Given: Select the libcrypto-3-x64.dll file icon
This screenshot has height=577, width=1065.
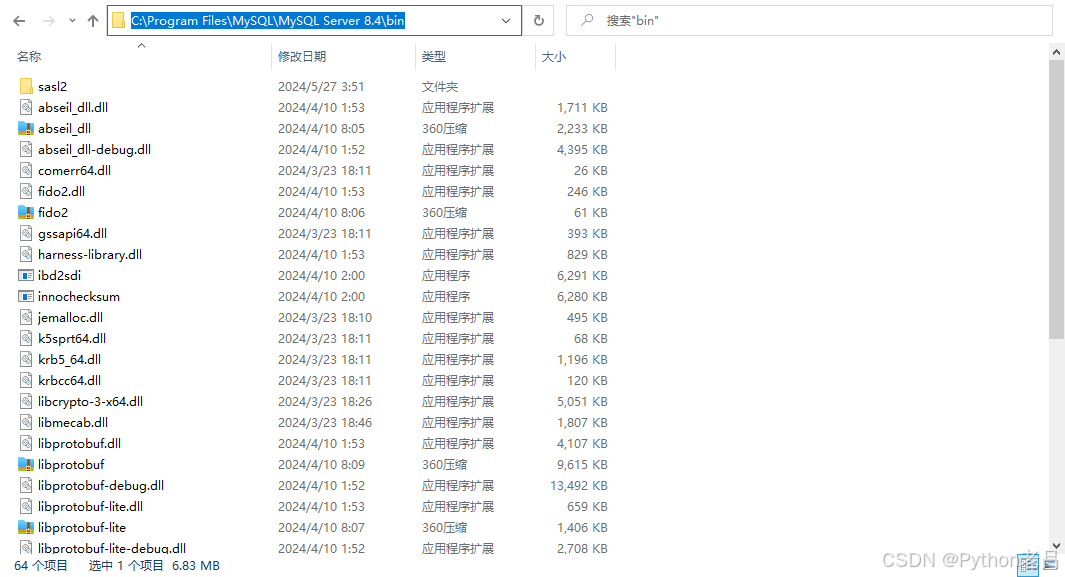Looking at the screenshot, I should tap(26, 402).
